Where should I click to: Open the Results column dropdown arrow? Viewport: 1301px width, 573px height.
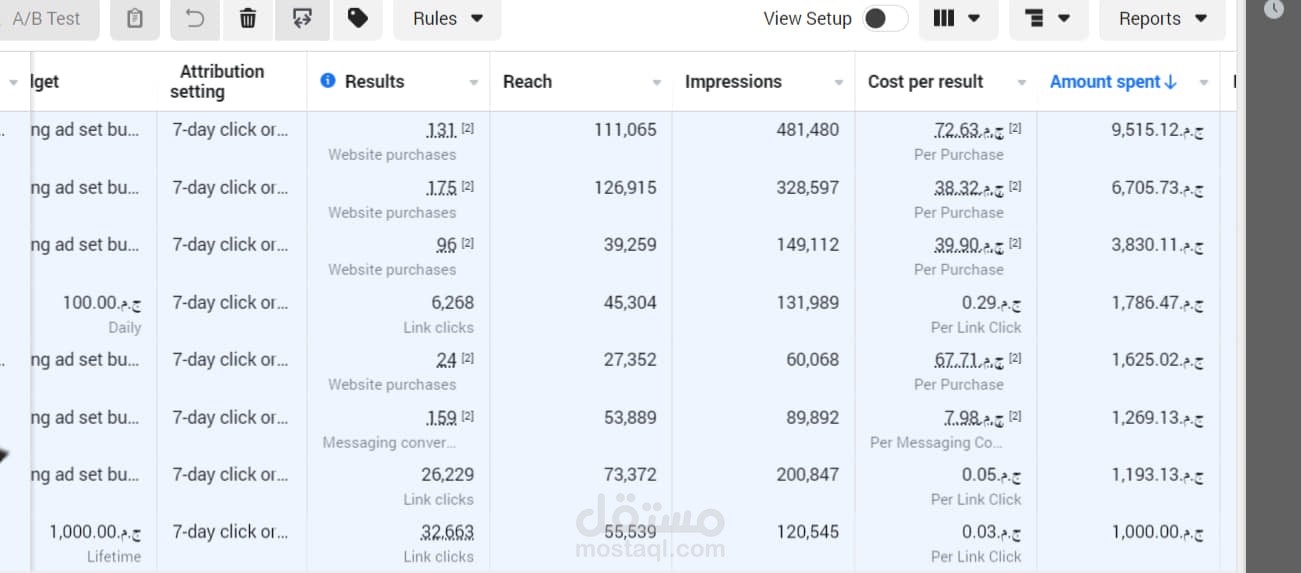pyautogui.click(x=474, y=83)
